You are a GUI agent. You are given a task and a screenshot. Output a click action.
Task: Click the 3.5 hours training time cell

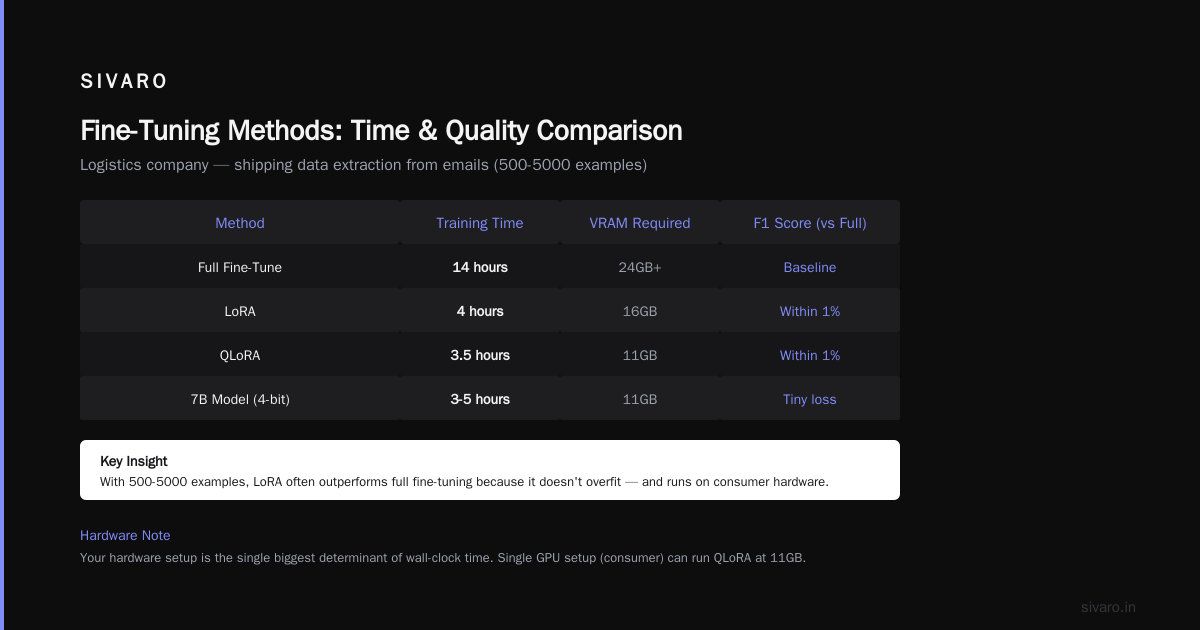click(480, 355)
